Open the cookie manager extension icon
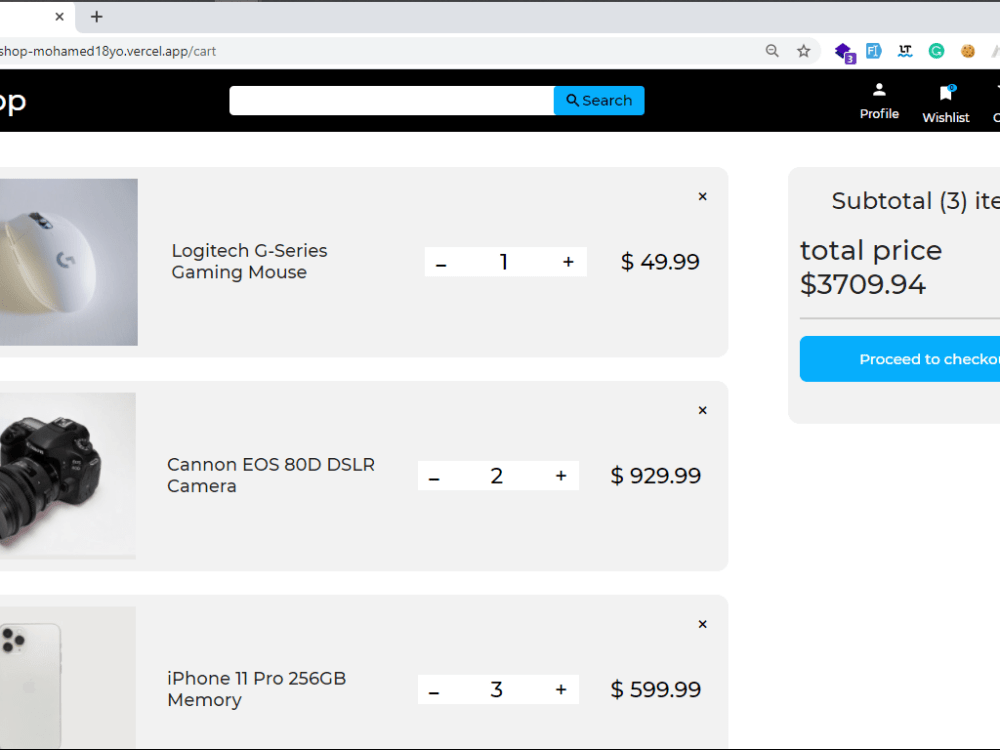 click(966, 51)
